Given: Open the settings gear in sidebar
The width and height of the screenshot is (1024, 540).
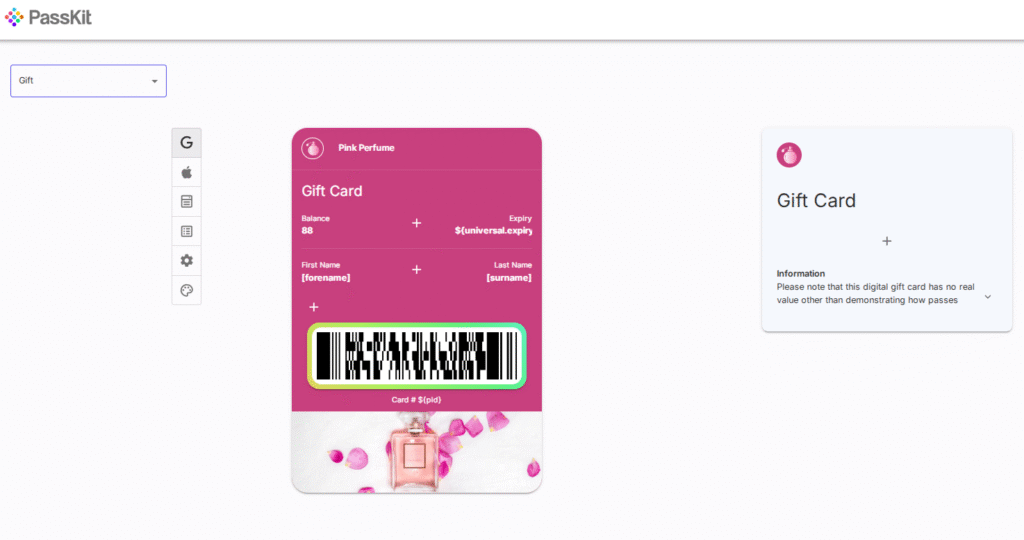Looking at the screenshot, I should (x=186, y=261).
